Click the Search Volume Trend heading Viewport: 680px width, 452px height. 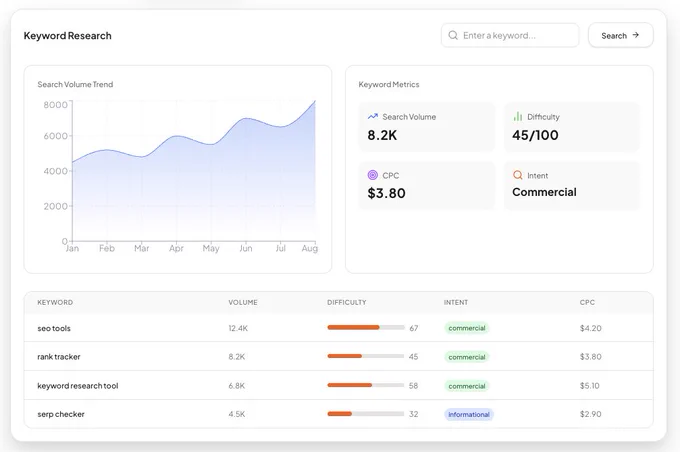[75, 84]
